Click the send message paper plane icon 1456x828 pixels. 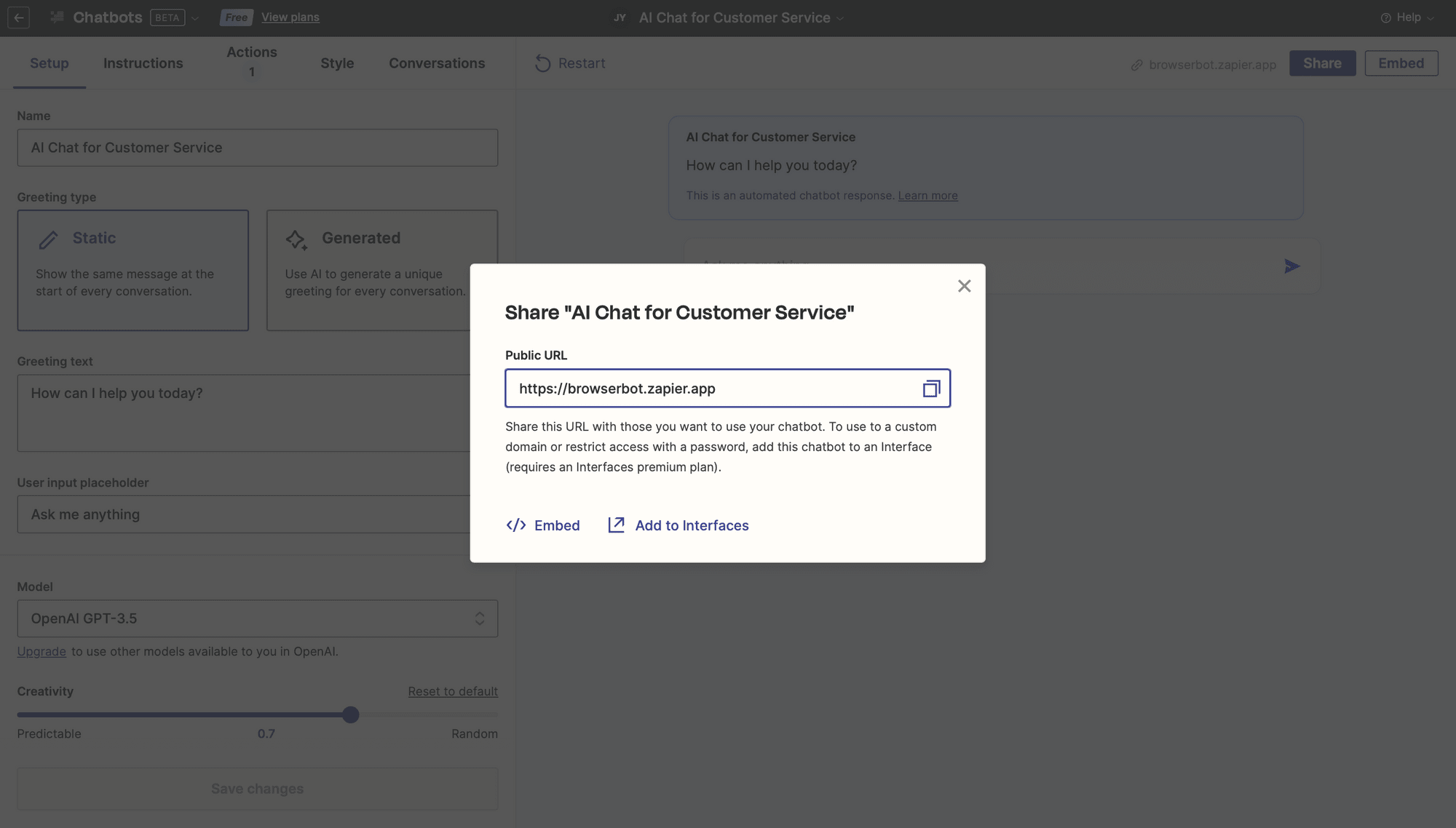coord(1292,266)
